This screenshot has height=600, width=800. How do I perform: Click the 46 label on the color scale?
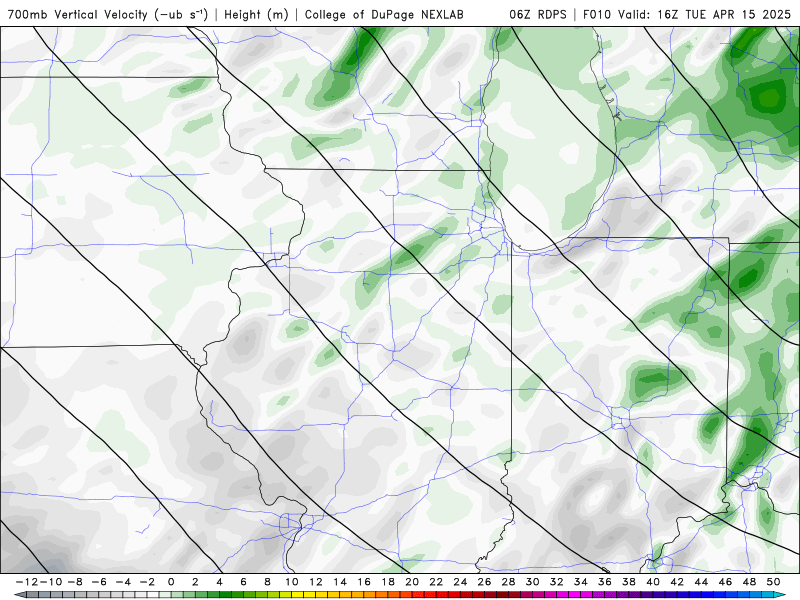click(x=725, y=582)
